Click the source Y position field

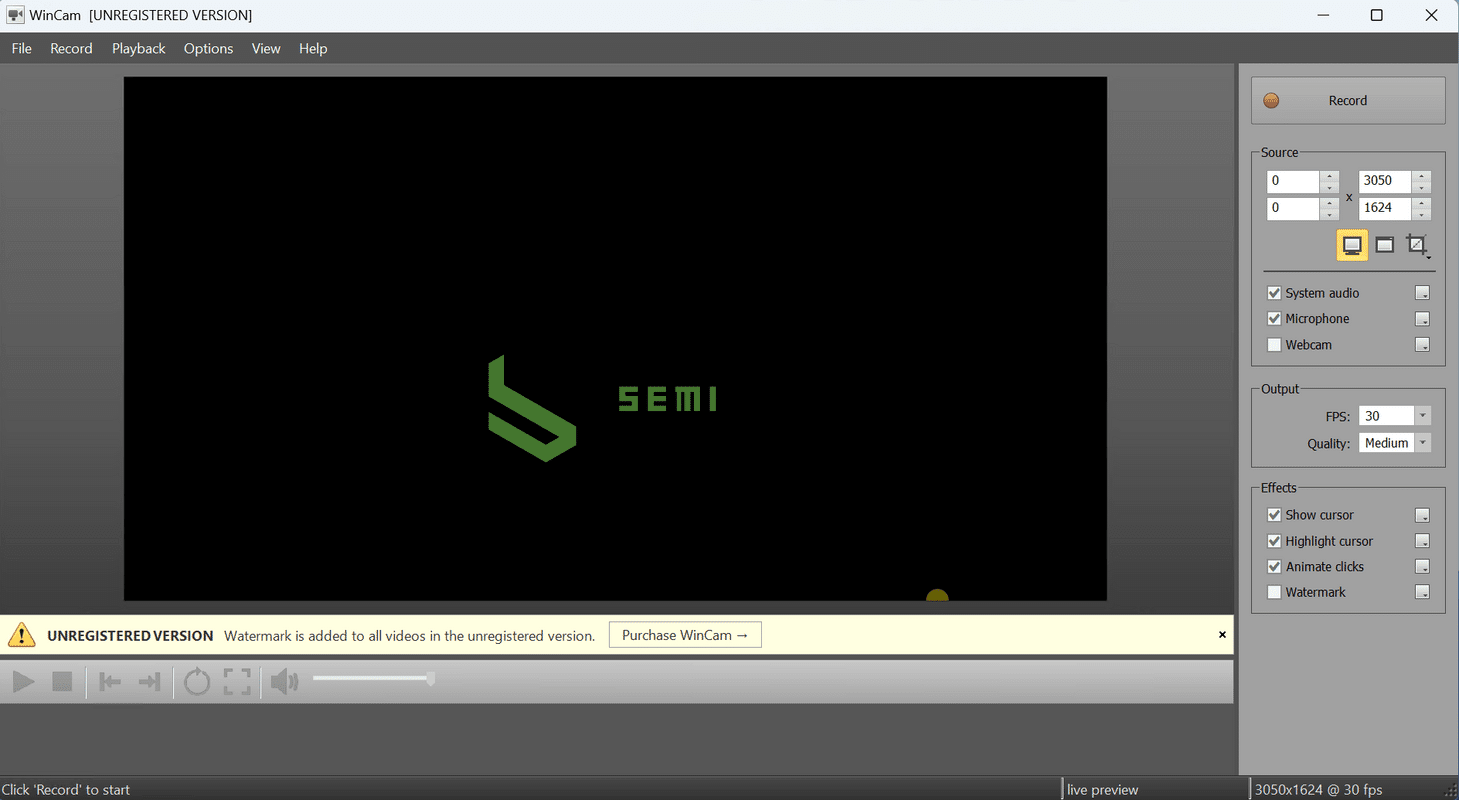1293,208
